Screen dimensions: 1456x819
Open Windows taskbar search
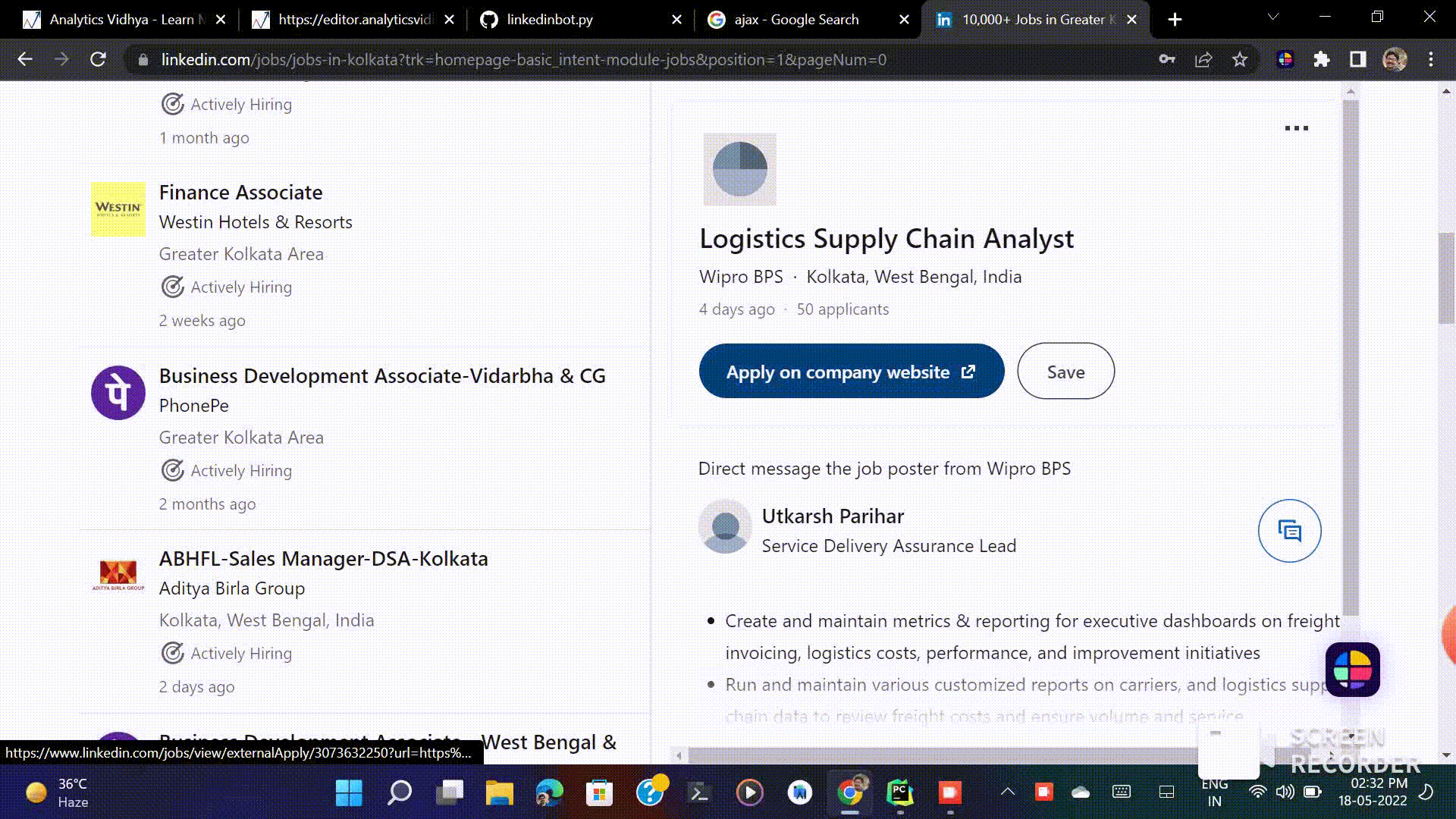(399, 792)
